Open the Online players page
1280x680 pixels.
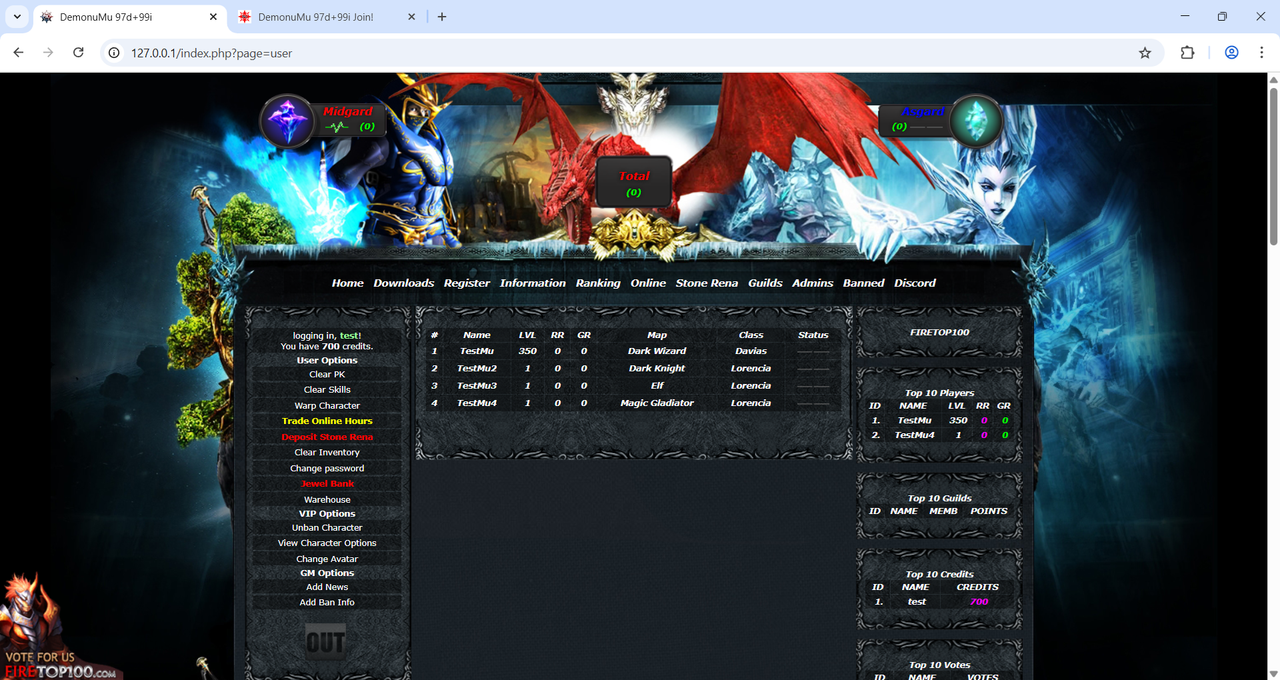648,283
